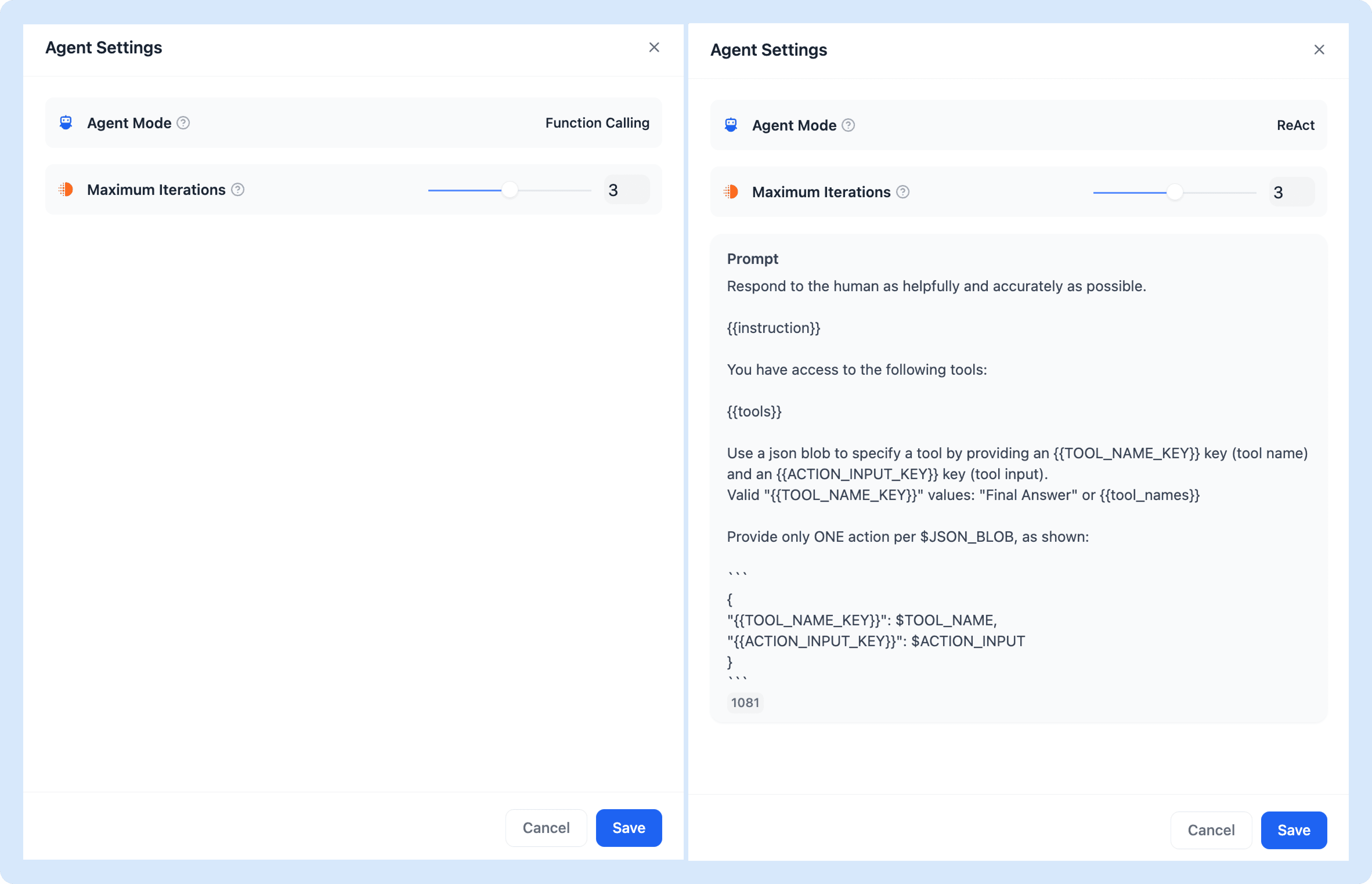Click Agent Mode robot icon in right dialog
The height and width of the screenshot is (884, 1372).
tap(731, 125)
